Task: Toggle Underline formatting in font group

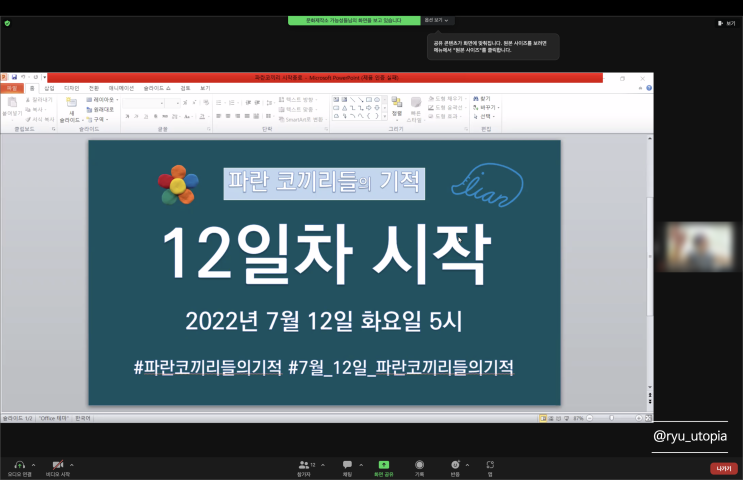Action: point(146,116)
